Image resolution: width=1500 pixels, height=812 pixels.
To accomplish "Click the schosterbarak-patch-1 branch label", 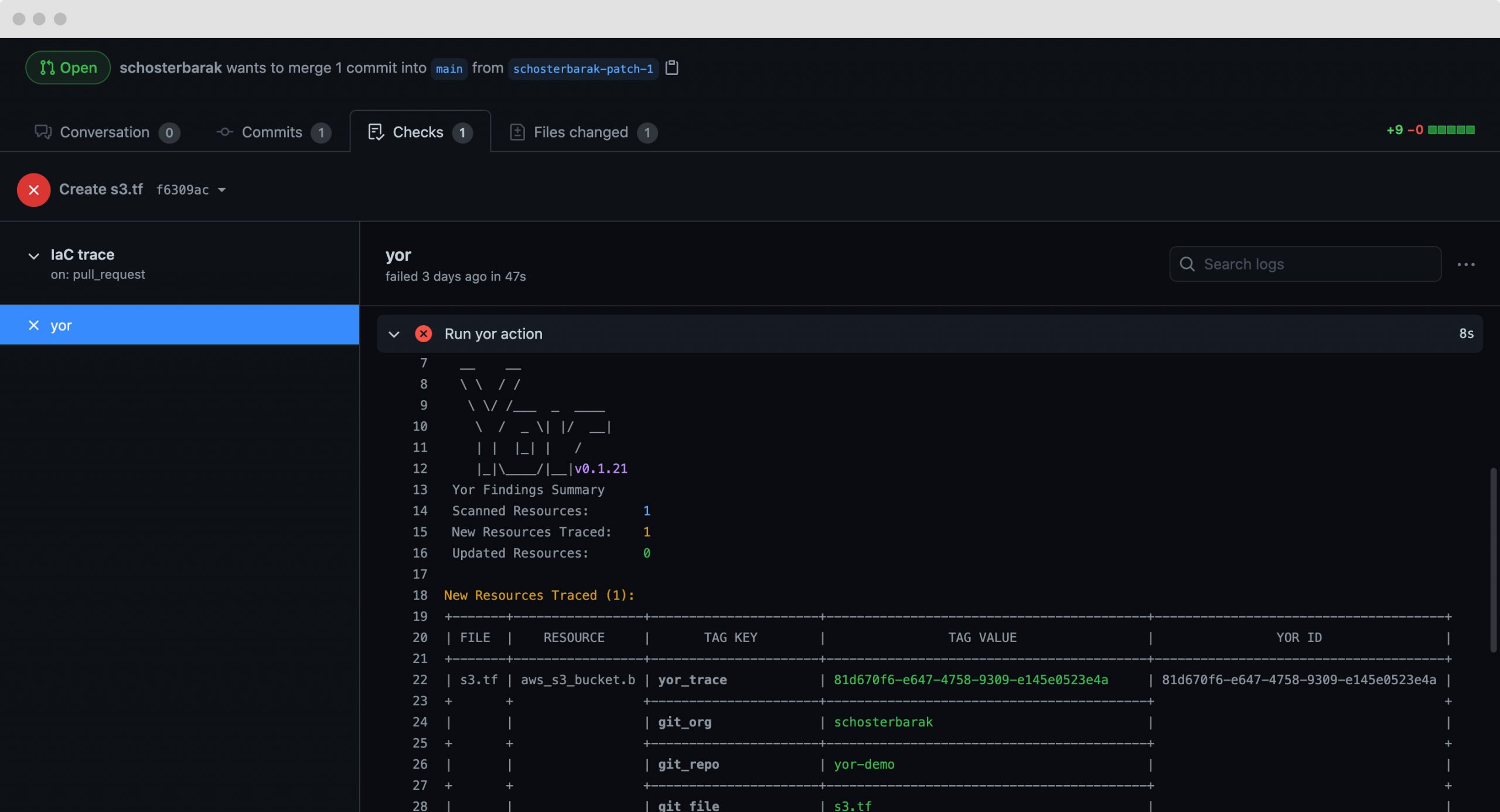I will (x=584, y=69).
